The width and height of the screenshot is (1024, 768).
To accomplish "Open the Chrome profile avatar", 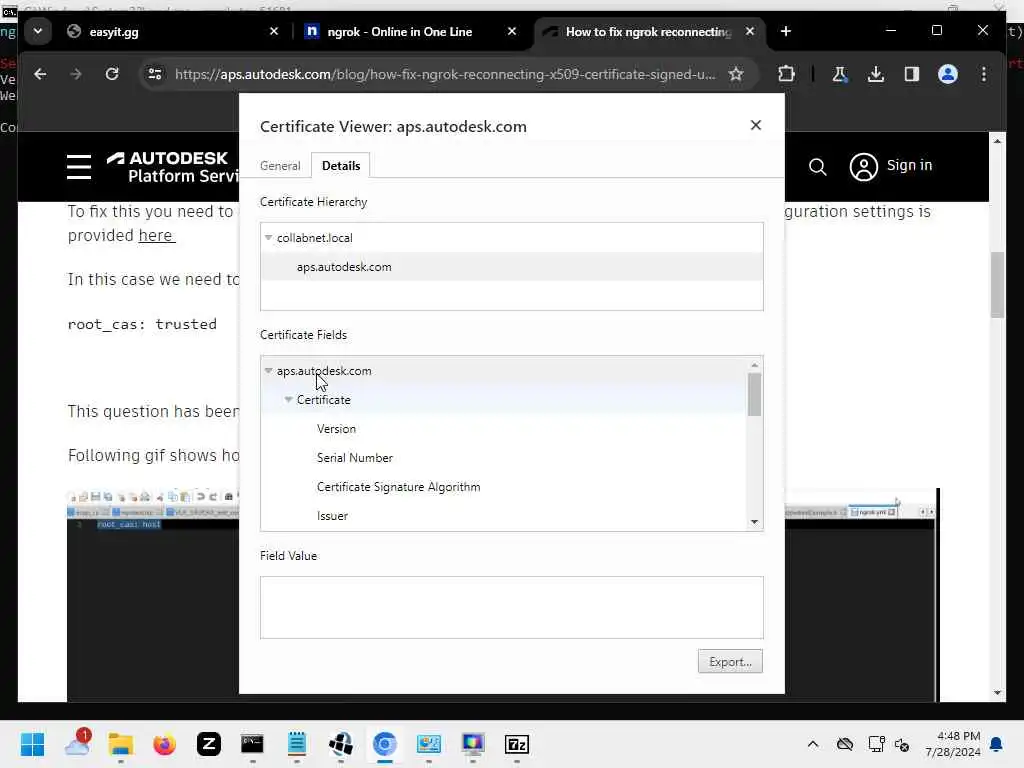I will coord(948,74).
